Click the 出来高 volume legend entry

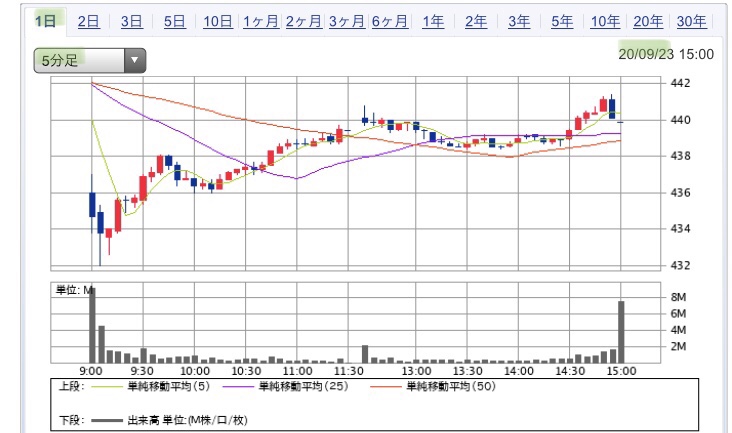pyautogui.click(x=187, y=420)
